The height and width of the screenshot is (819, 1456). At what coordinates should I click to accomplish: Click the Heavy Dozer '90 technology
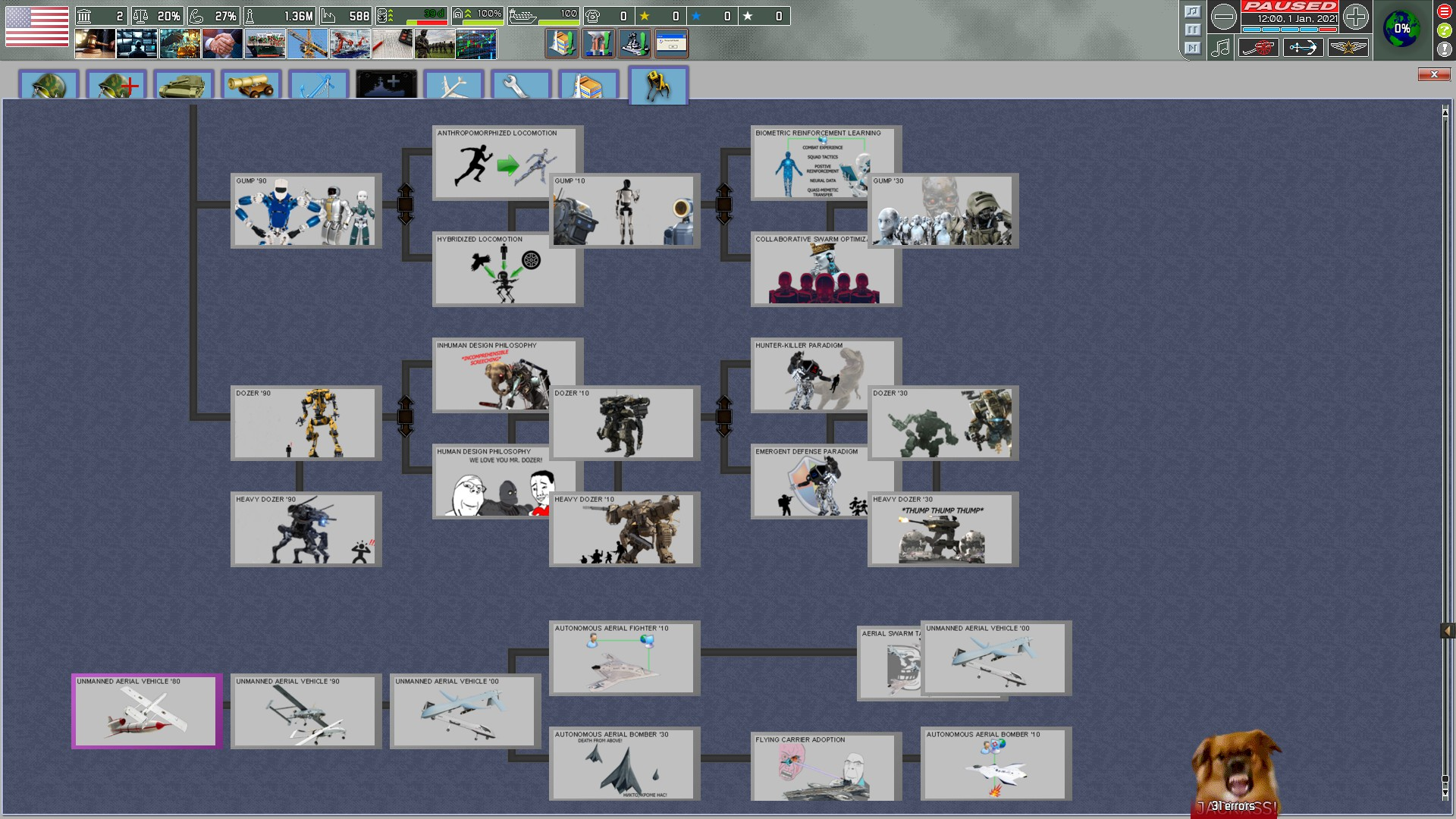click(306, 529)
